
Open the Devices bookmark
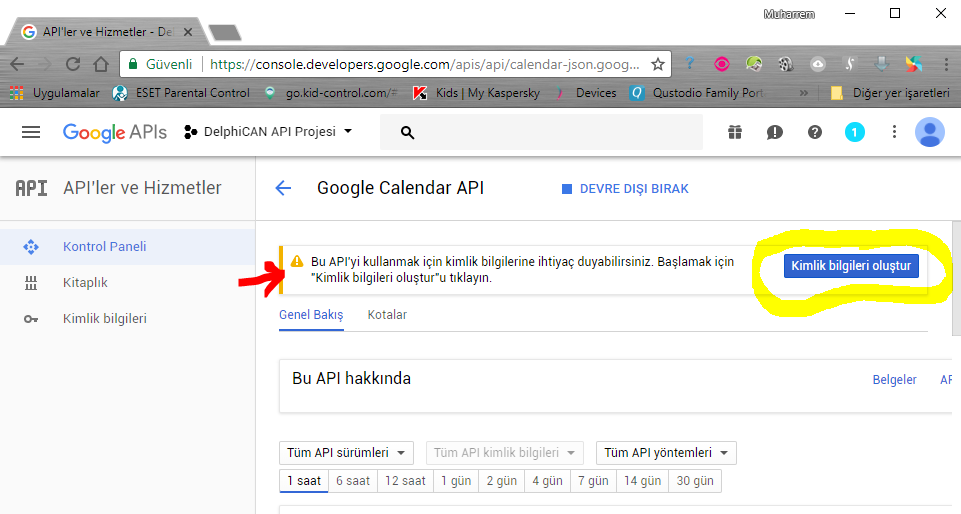[587, 93]
